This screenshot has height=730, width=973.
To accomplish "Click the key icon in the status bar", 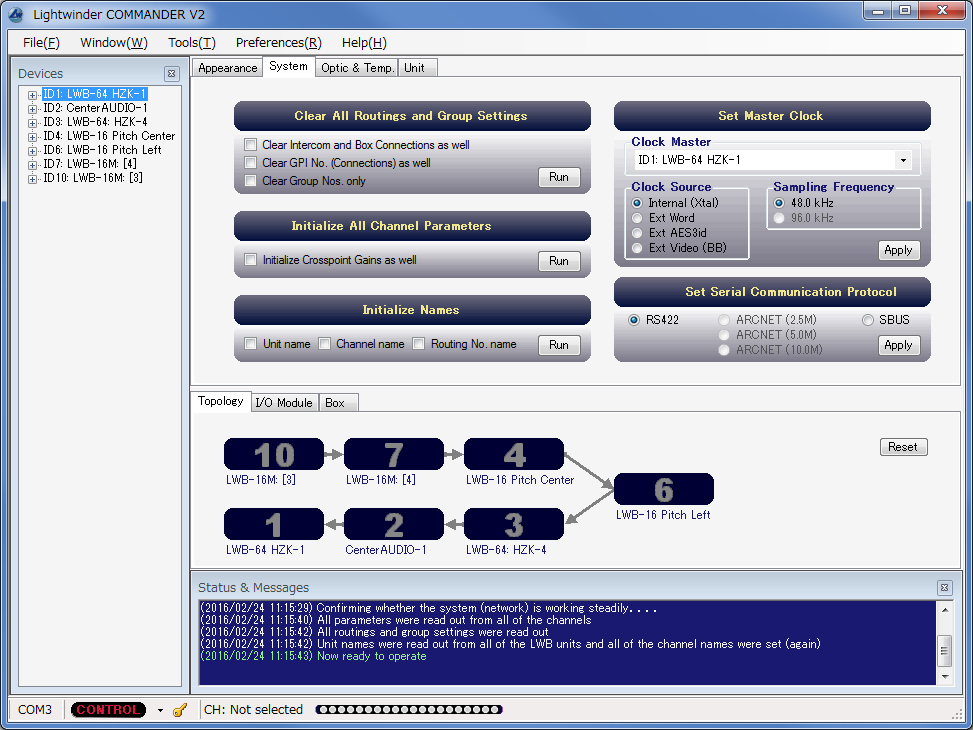I will [180, 710].
